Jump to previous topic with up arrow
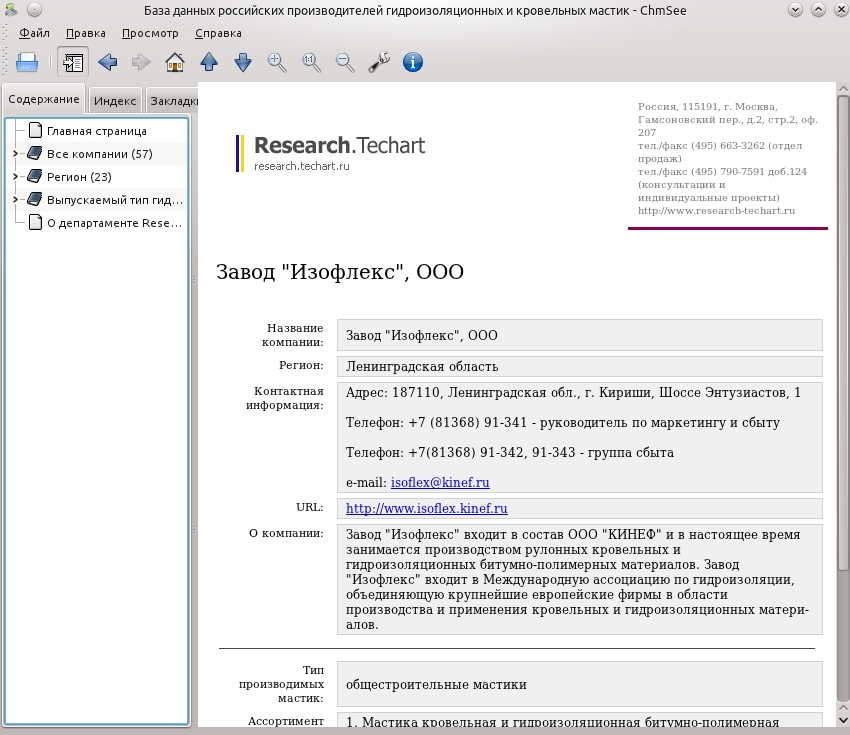The height and width of the screenshot is (735, 850). pos(209,62)
